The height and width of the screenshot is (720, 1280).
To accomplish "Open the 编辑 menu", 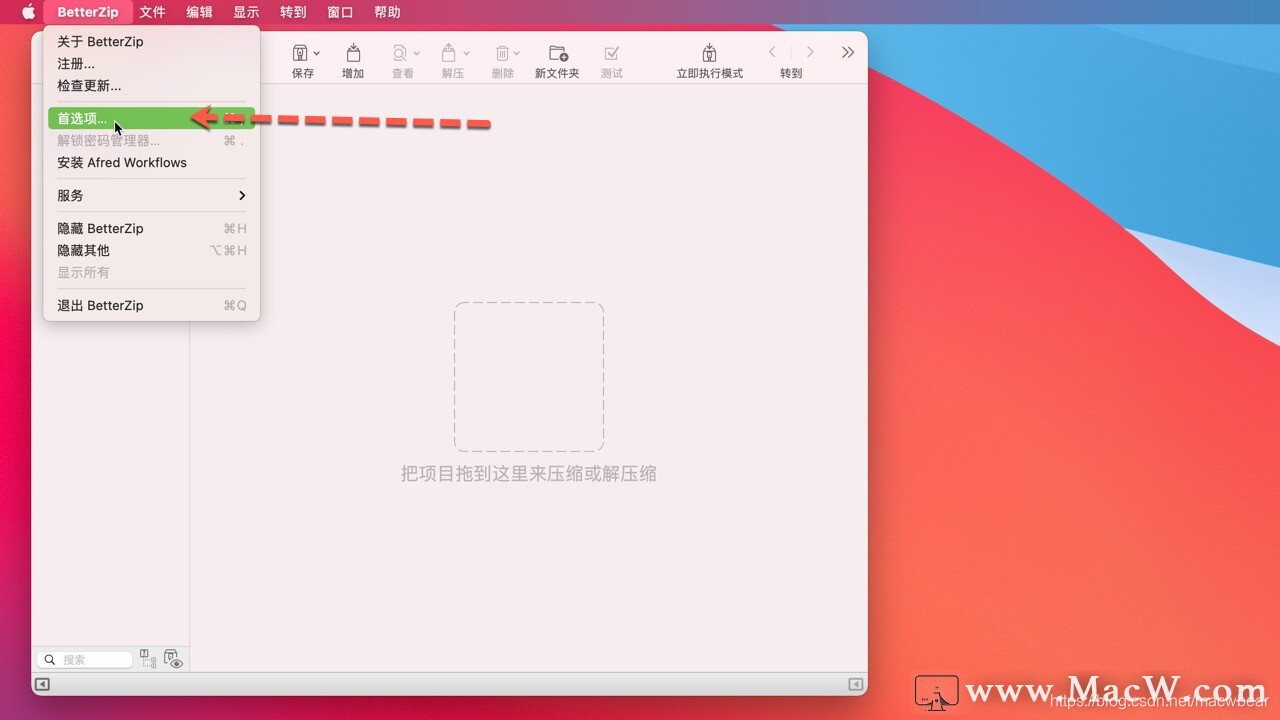I will click(x=199, y=12).
